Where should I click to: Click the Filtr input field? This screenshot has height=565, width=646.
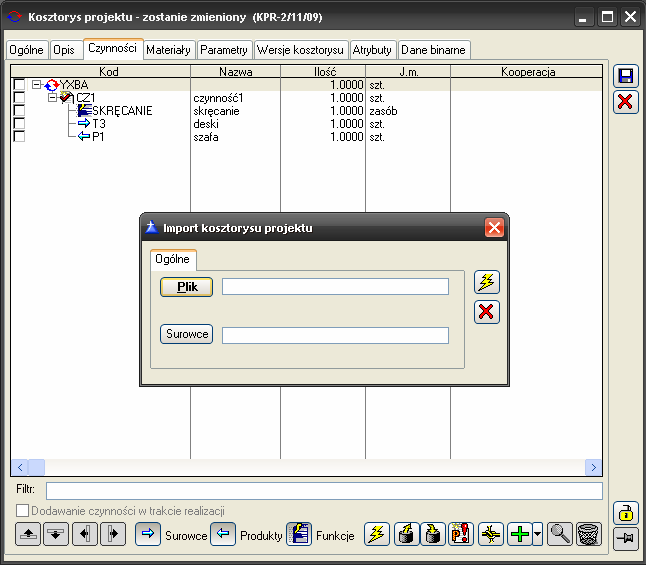coord(324,491)
